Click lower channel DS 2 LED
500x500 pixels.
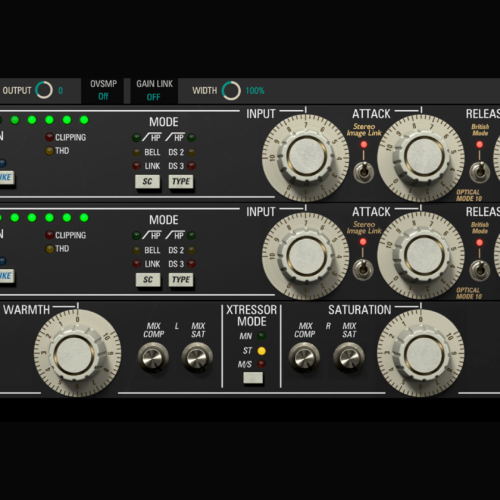191,250
